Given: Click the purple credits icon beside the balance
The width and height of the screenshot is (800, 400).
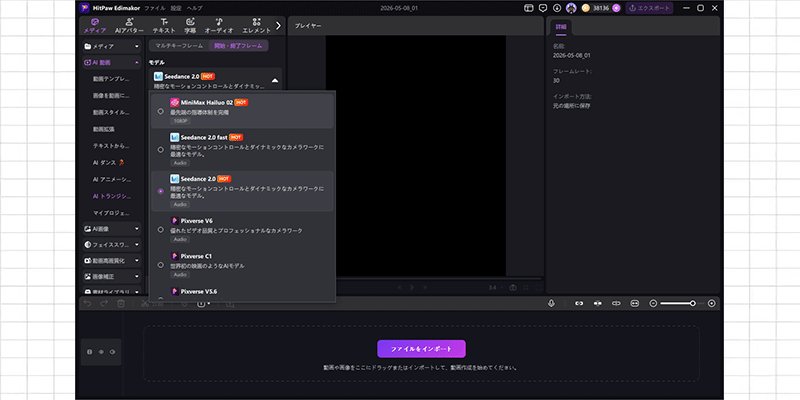Looking at the screenshot, I should (616, 8).
